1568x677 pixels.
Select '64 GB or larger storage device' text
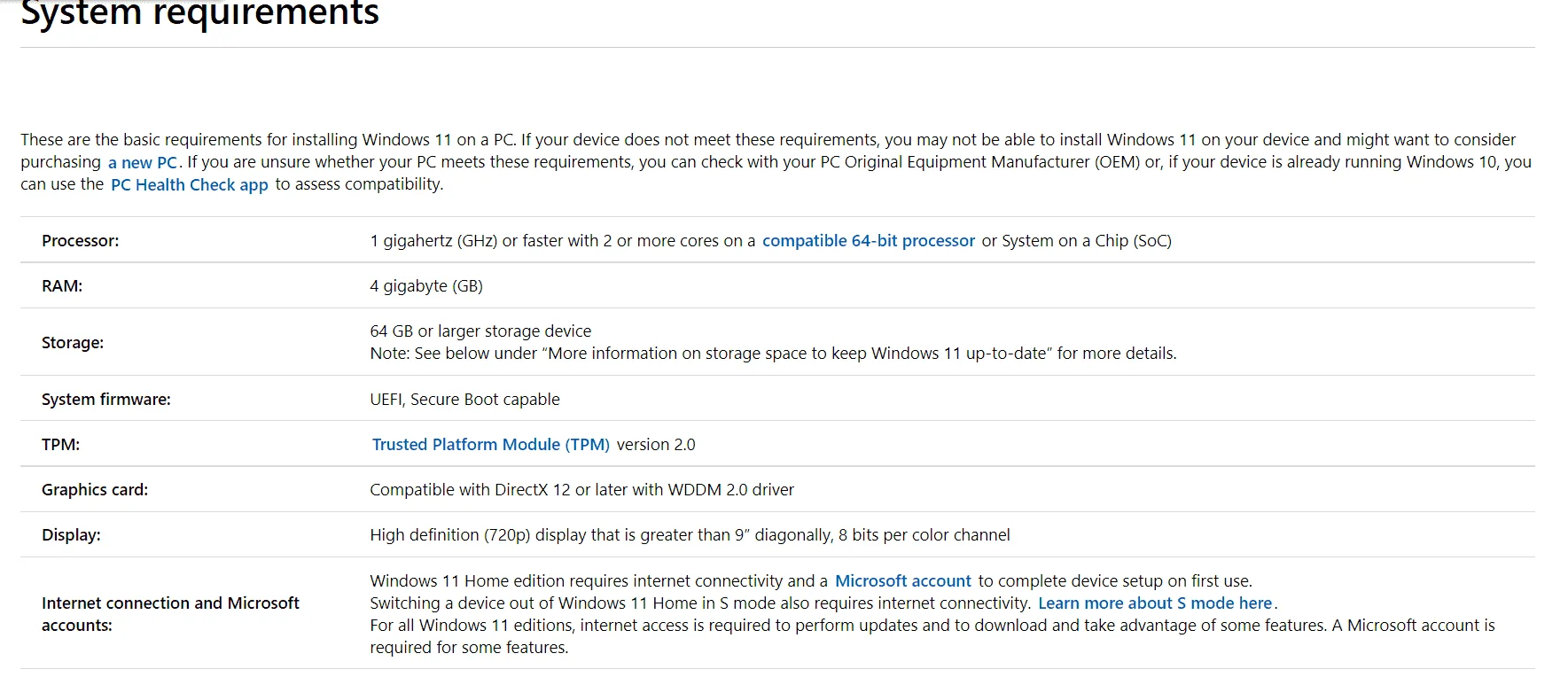click(480, 331)
